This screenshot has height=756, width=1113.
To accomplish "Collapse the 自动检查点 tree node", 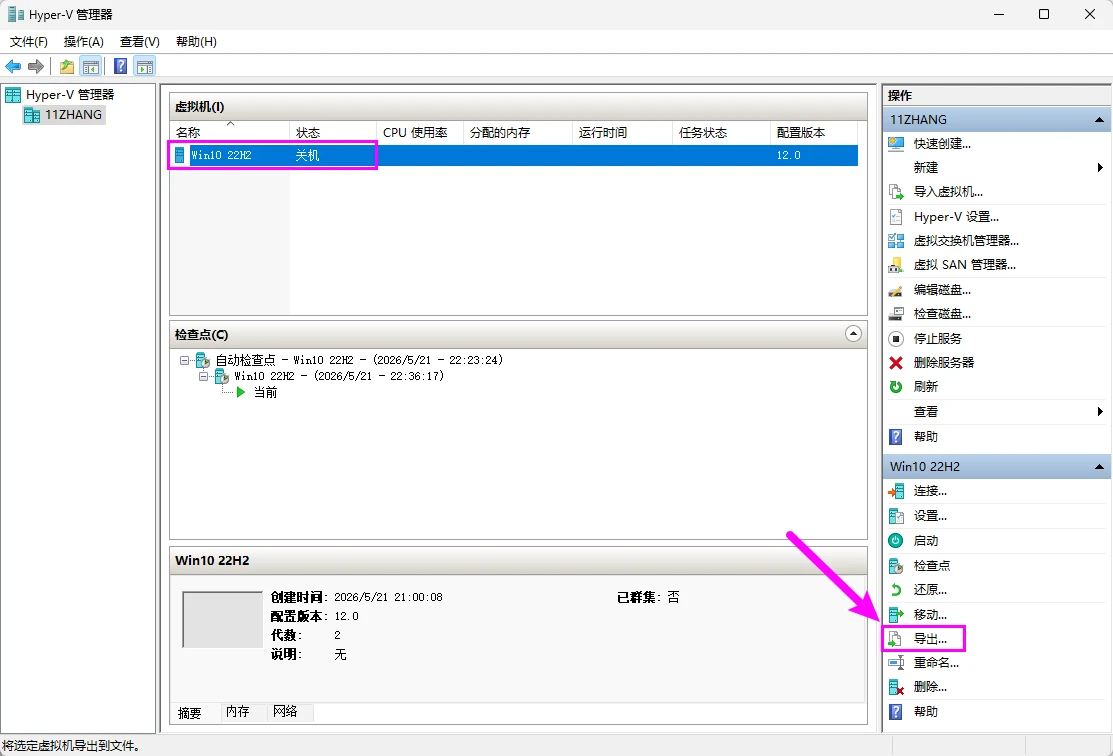I will [185, 361].
